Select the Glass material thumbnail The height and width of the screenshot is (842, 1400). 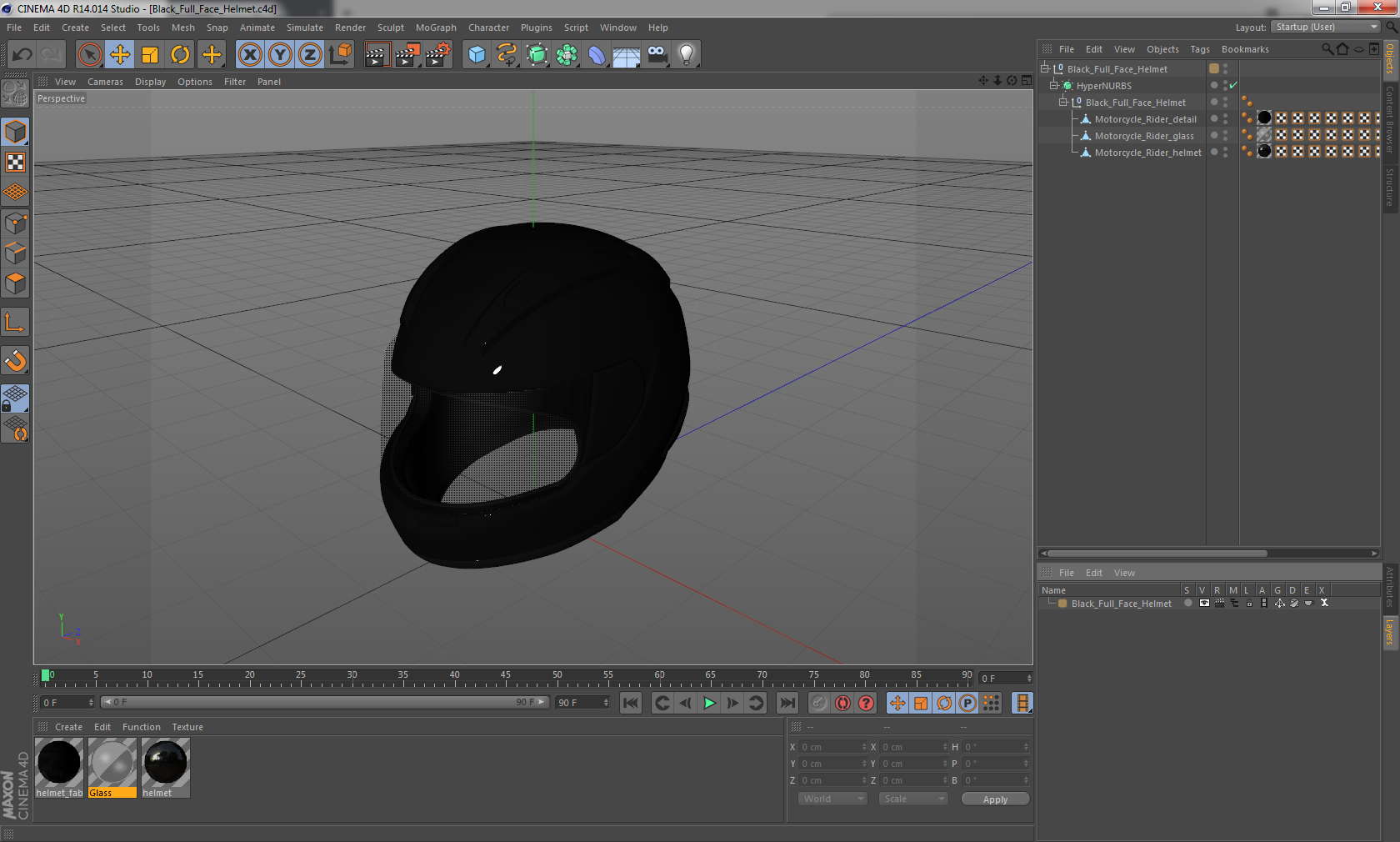click(x=112, y=768)
